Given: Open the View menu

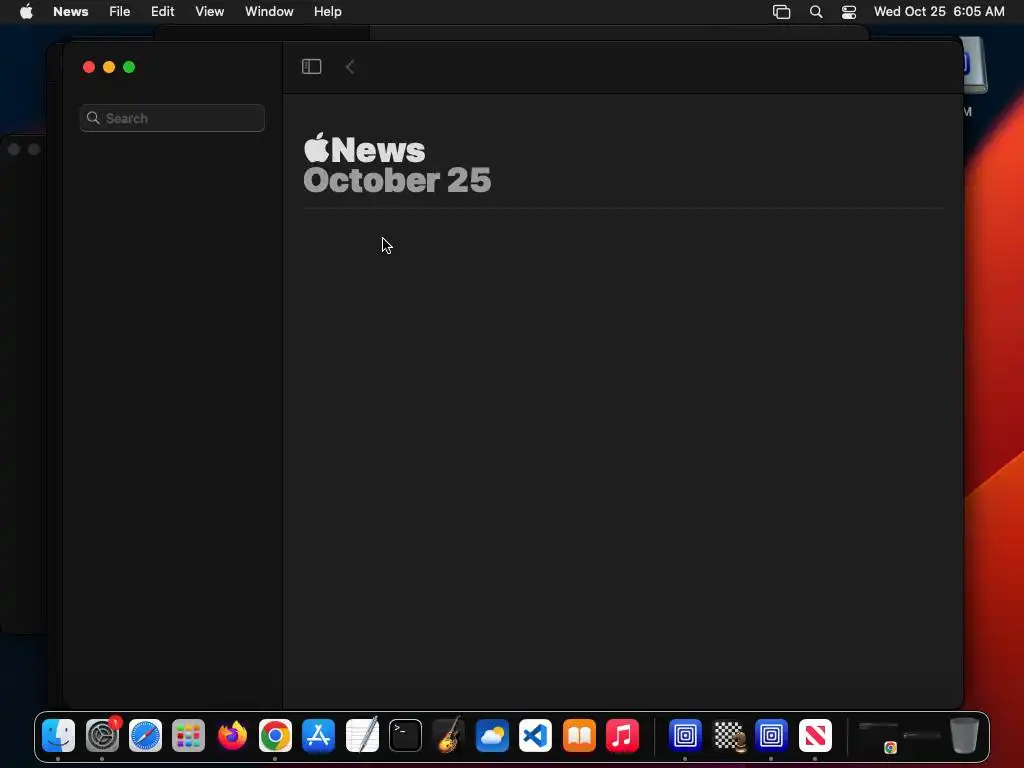Looking at the screenshot, I should click(210, 12).
